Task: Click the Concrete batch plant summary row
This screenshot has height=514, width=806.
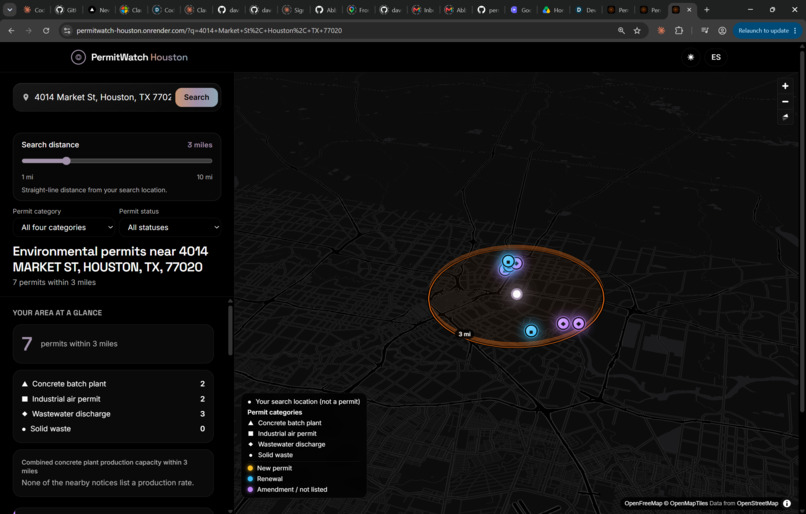Action: pyautogui.click(x=113, y=384)
